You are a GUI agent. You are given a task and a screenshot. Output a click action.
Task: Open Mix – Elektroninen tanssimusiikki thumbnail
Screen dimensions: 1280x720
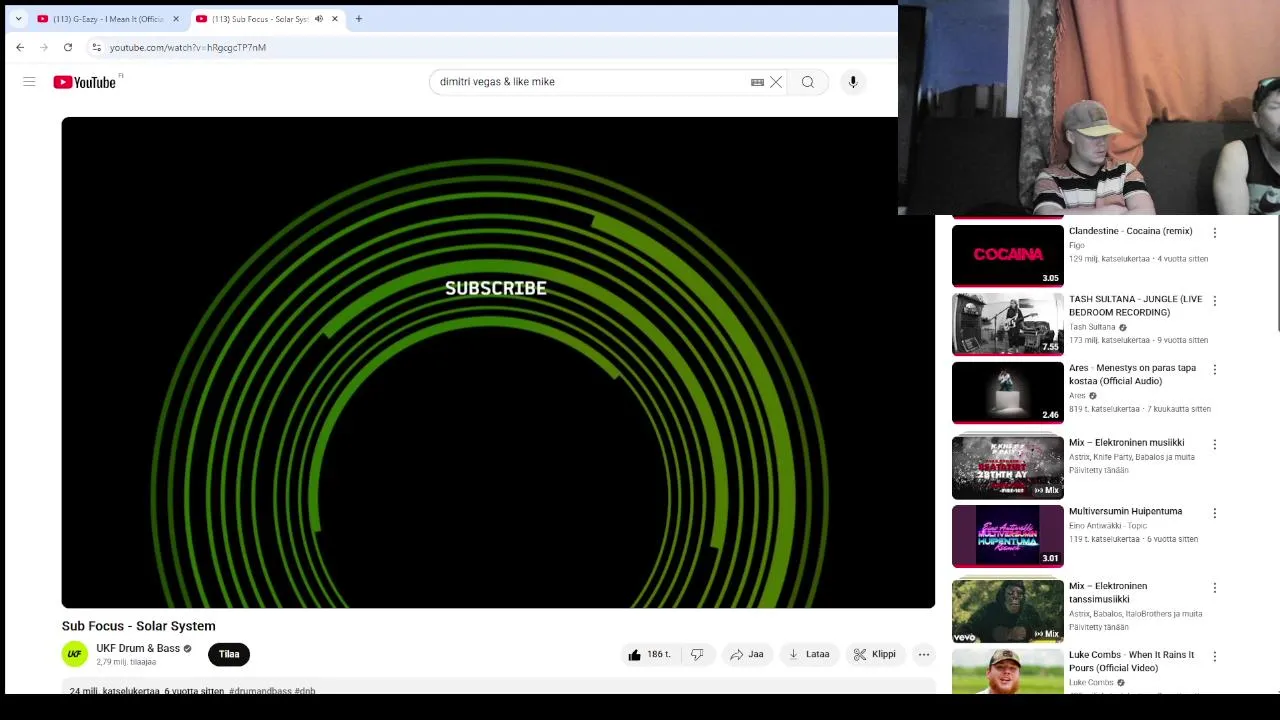click(1008, 611)
